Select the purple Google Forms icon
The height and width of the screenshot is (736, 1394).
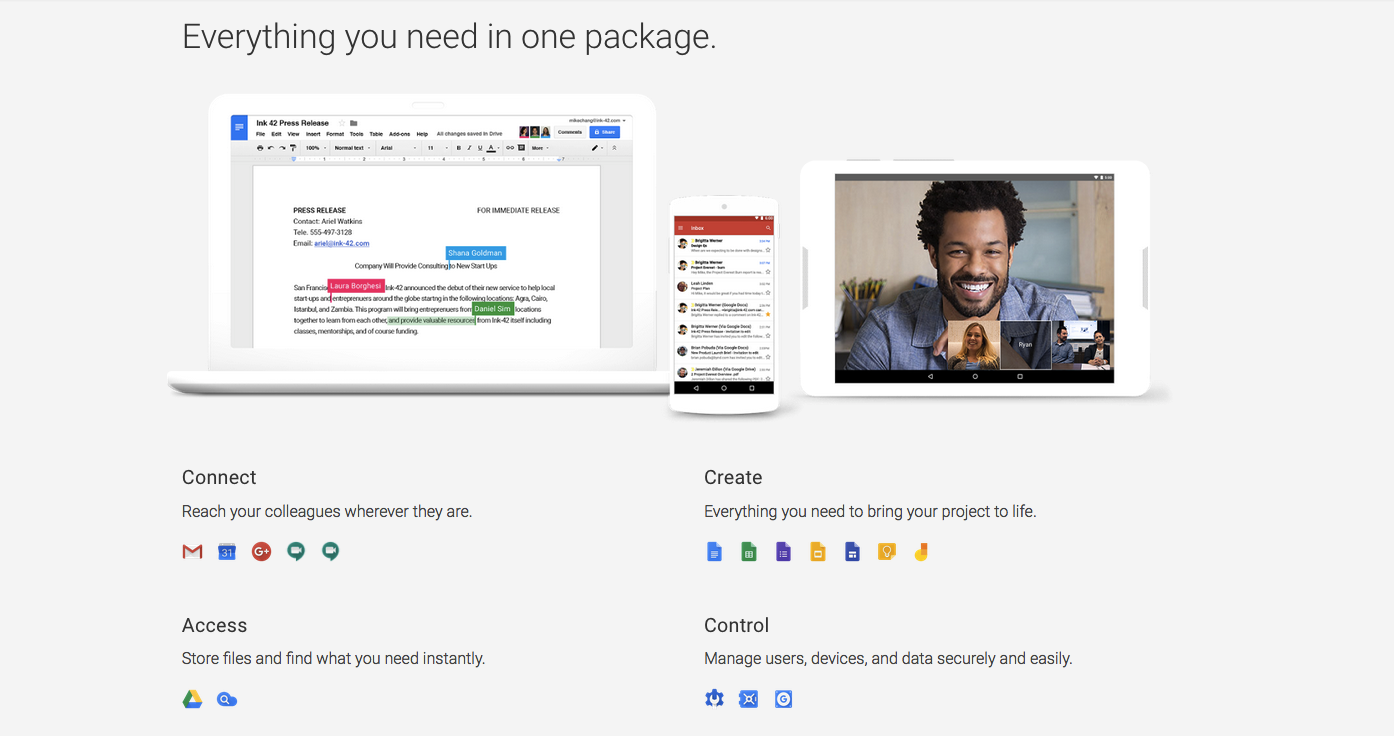point(783,551)
